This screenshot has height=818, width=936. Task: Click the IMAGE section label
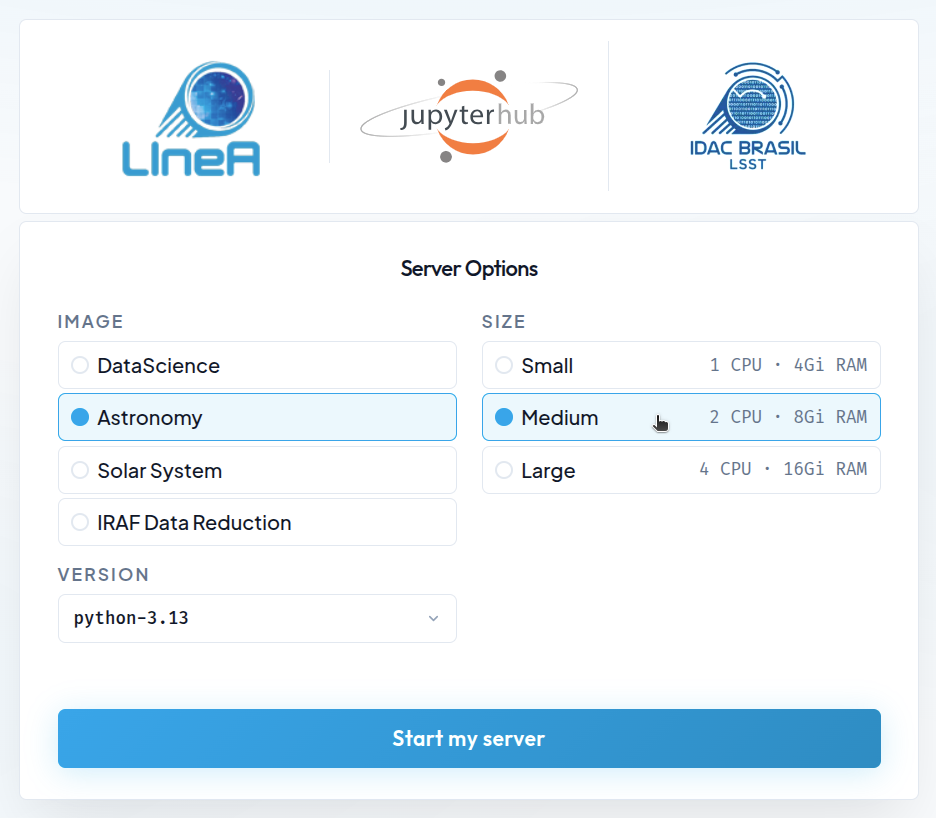coord(91,322)
